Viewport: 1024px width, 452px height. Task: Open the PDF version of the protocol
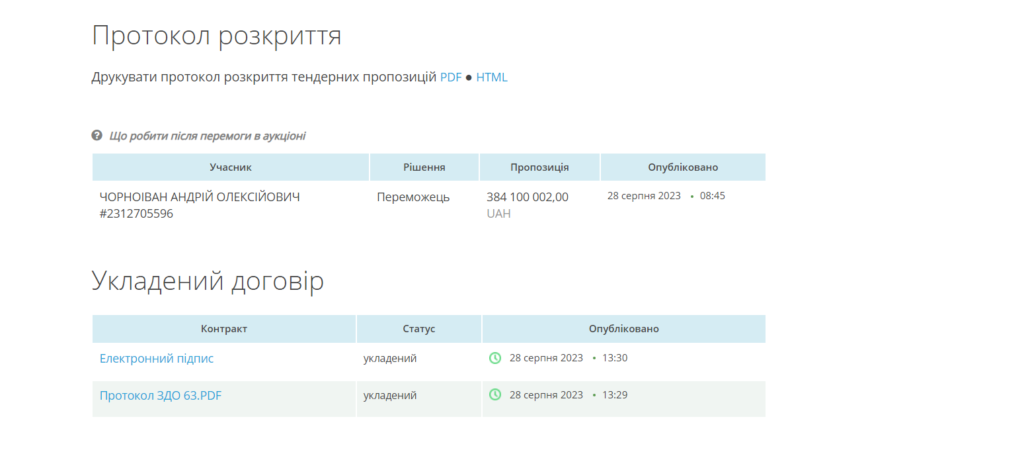(450, 77)
